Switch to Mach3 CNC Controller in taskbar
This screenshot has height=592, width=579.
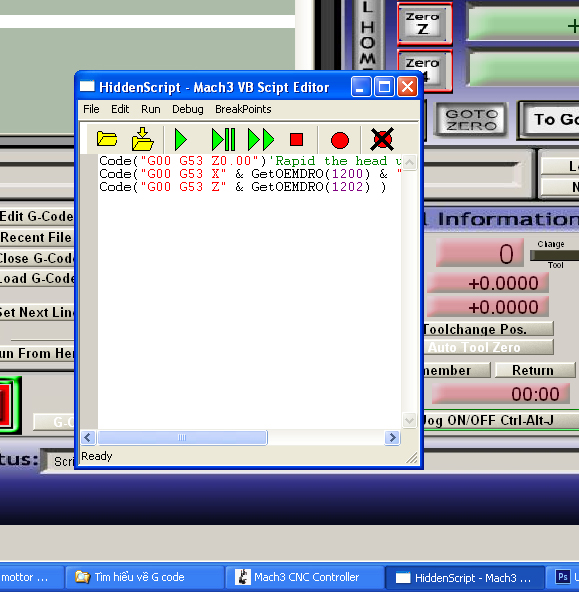304,577
